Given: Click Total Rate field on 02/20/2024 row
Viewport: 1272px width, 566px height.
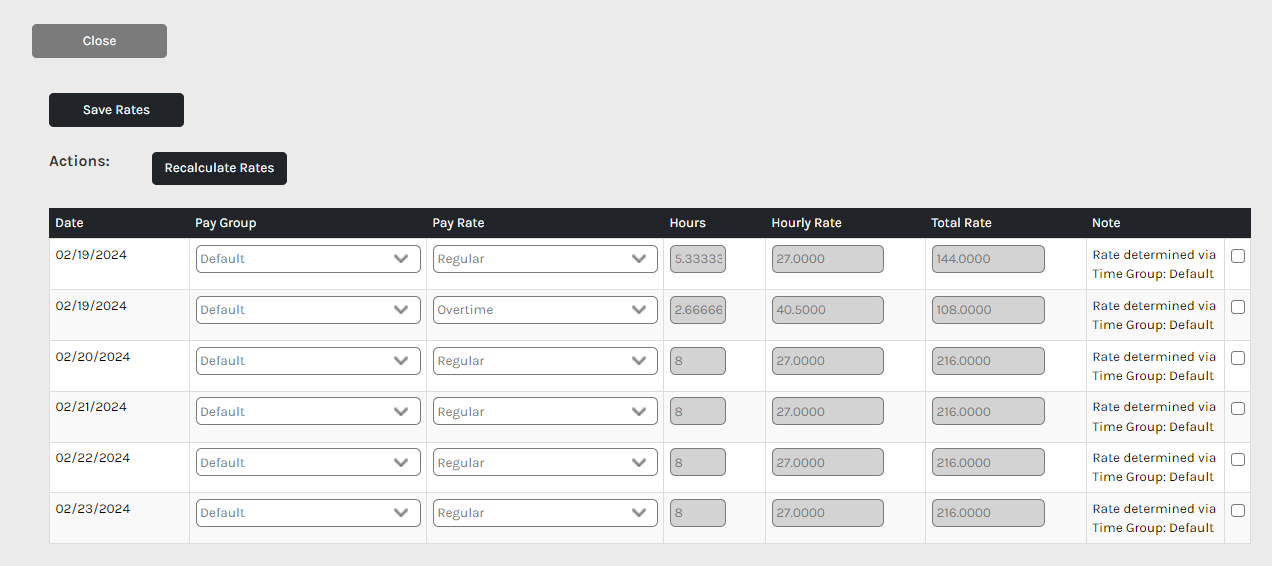Looking at the screenshot, I should pyautogui.click(x=988, y=361).
